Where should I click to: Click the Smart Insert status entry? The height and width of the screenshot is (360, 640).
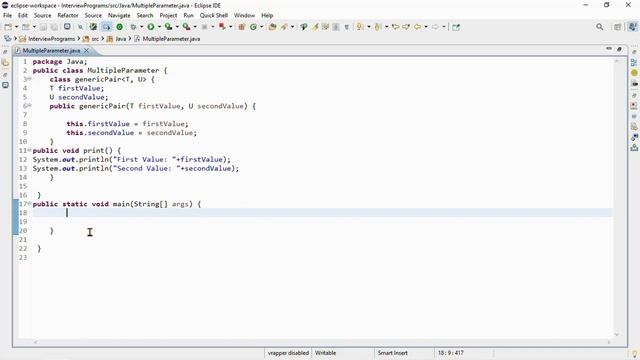click(392, 353)
